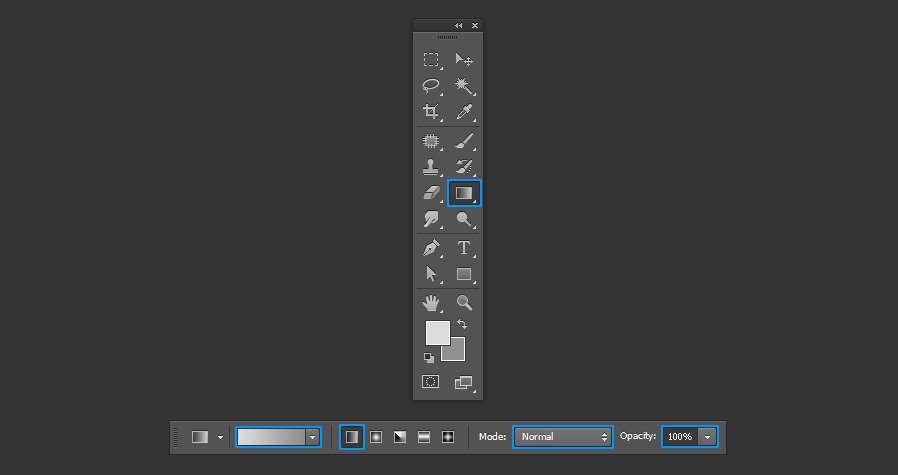Viewport: 898px width, 475px height.
Task: Select the Brush tool
Action: pos(464,140)
